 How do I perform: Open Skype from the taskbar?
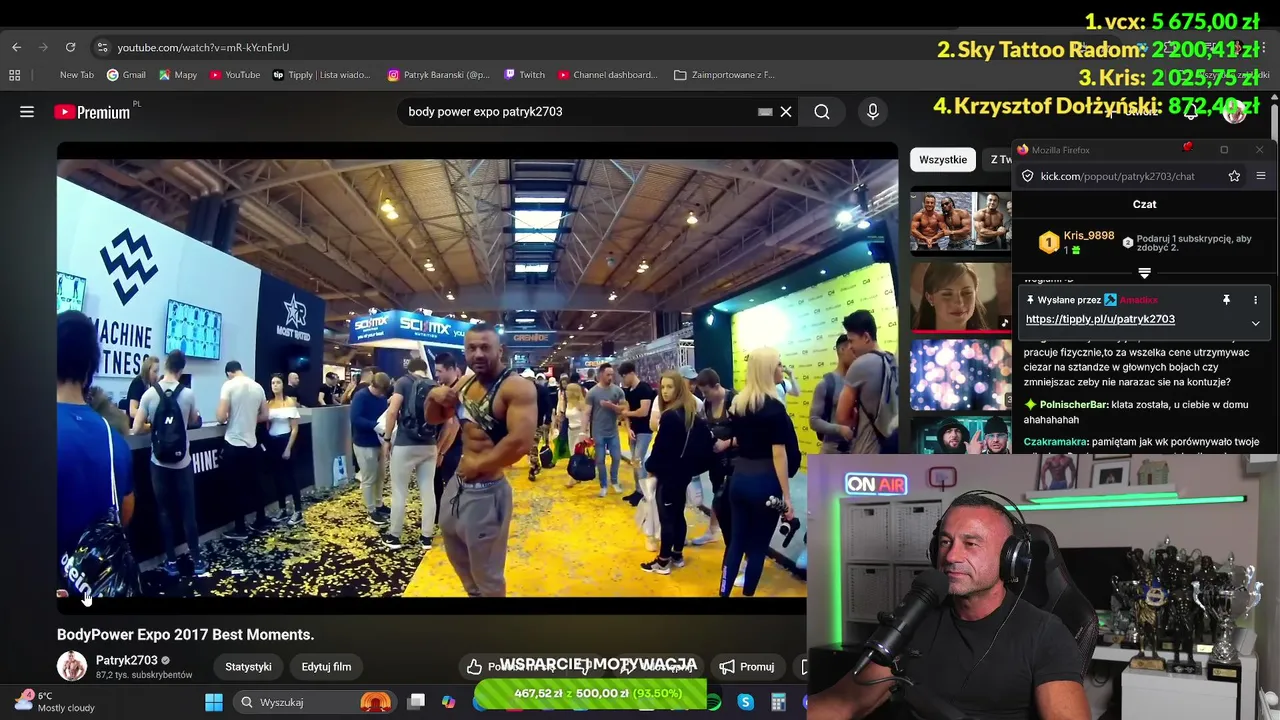[745, 702]
